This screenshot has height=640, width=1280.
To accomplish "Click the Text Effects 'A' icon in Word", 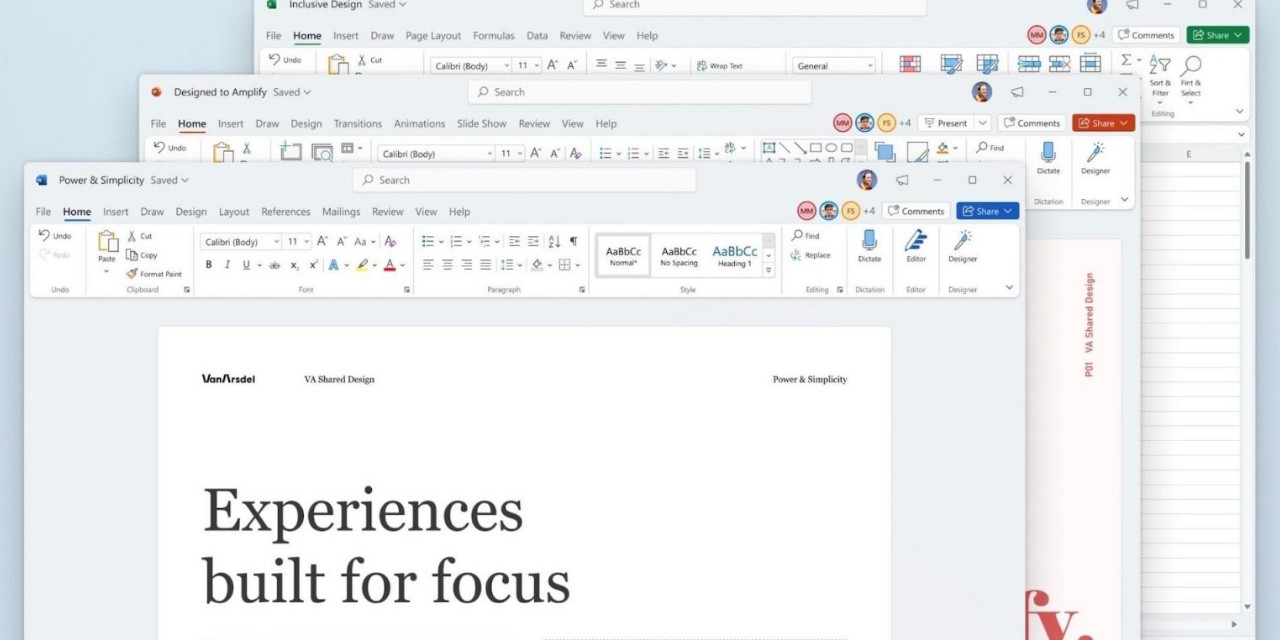I will point(334,265).
